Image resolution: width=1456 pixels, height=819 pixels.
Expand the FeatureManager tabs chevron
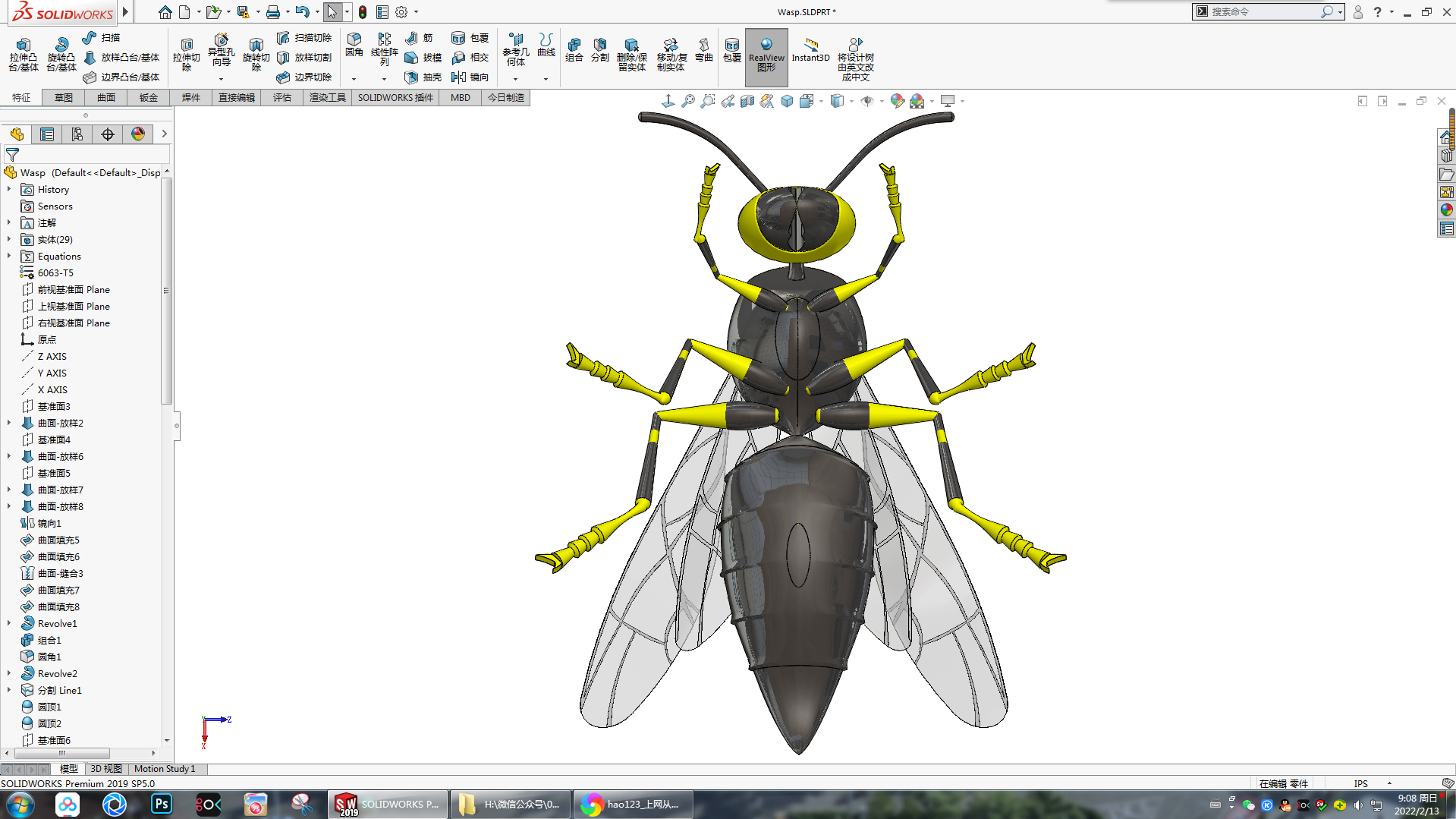coord(164,134)
